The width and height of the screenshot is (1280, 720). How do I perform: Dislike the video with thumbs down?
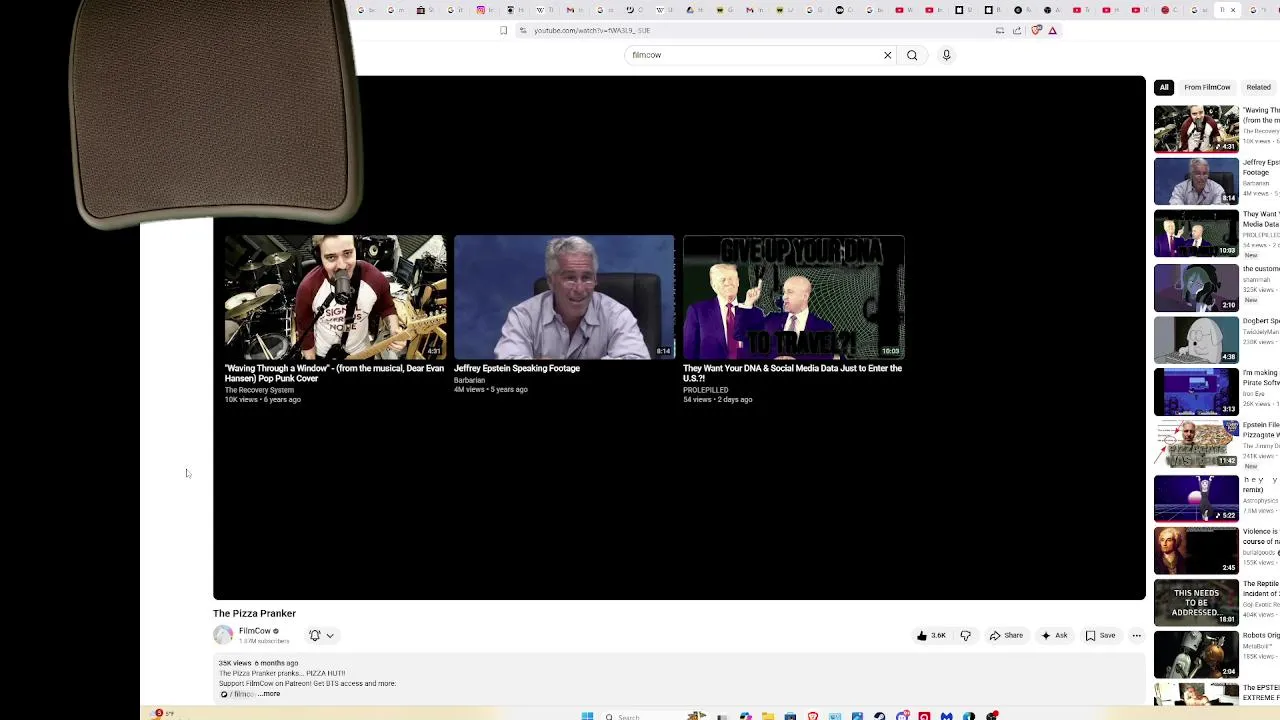[x=965, y=635]
